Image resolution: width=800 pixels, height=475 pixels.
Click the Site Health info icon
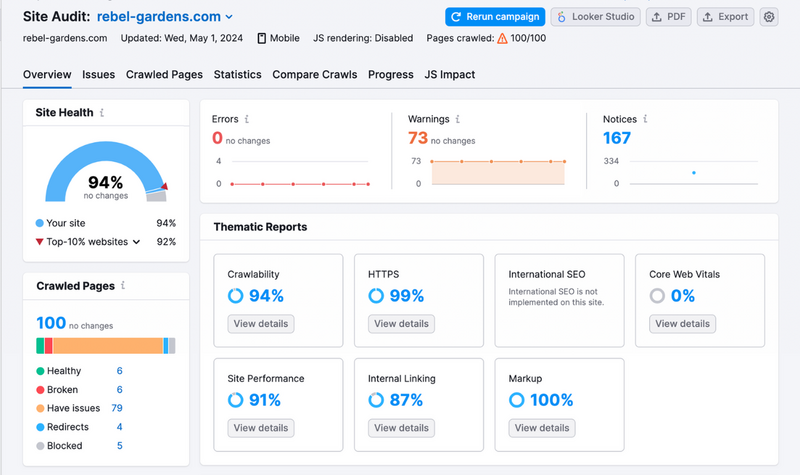pyautogui.click(x=102, y=113)
